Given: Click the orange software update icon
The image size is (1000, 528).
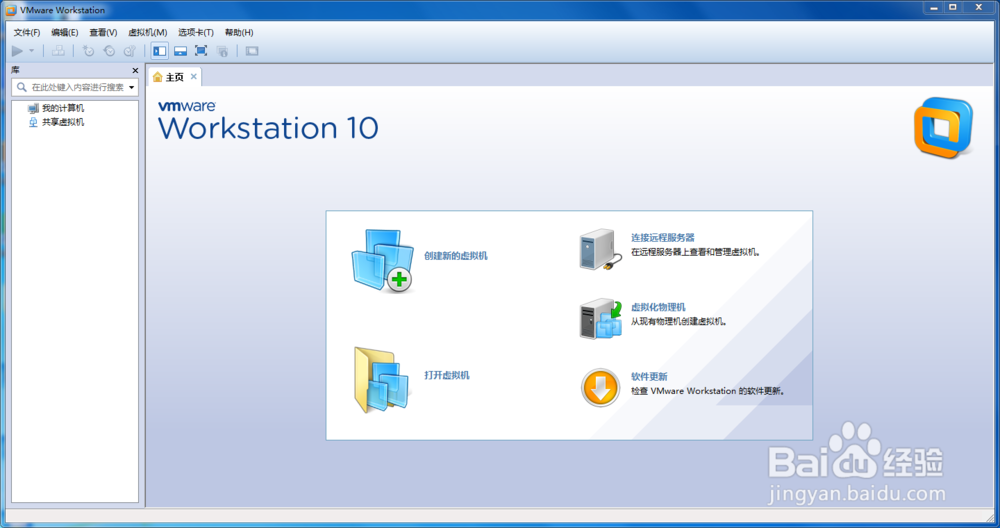Looking at the screenshot, I should point(600,388).
